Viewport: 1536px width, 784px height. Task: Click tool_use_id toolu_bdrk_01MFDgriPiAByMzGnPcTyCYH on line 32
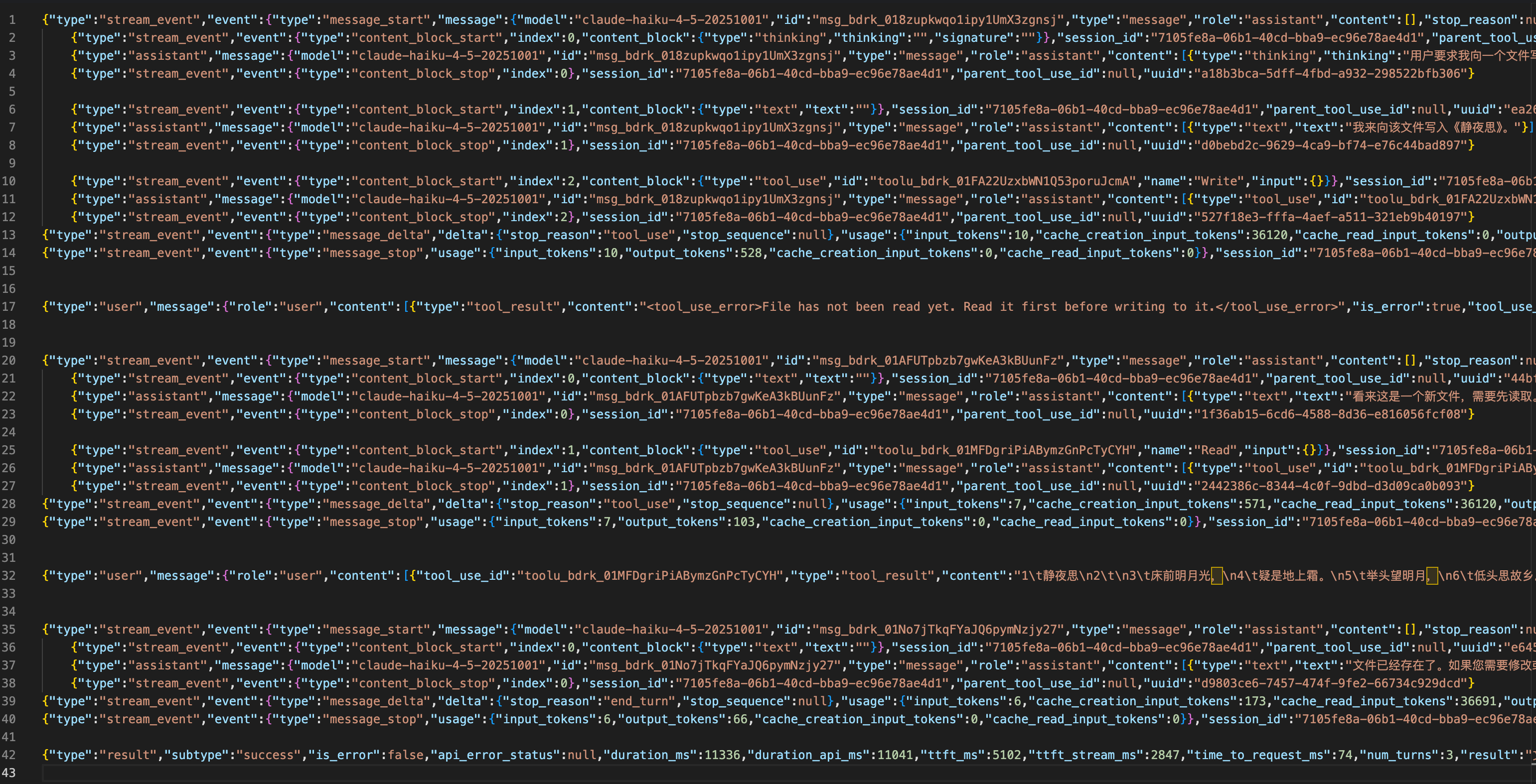point(650,575)
